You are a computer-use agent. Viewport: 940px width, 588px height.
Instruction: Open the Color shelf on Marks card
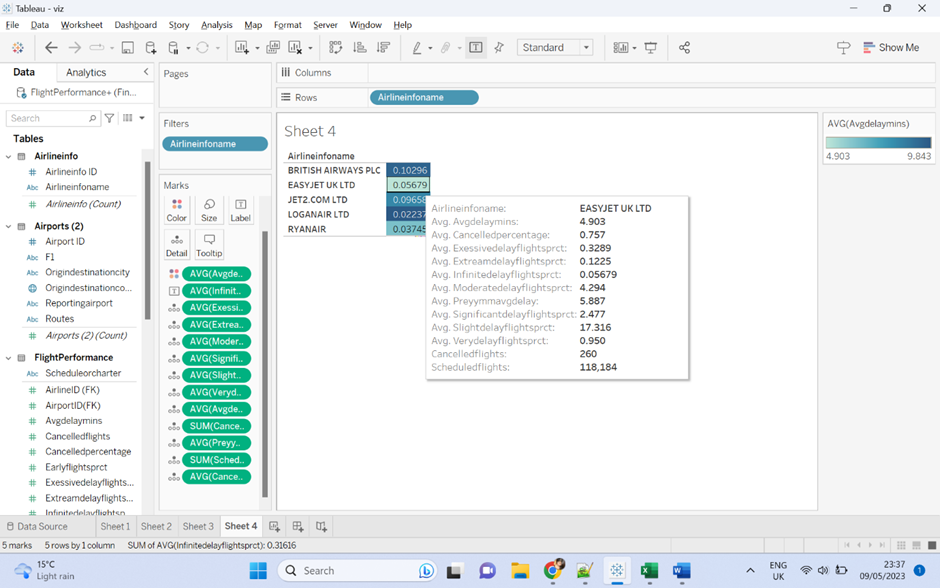(x=176, y=211)
